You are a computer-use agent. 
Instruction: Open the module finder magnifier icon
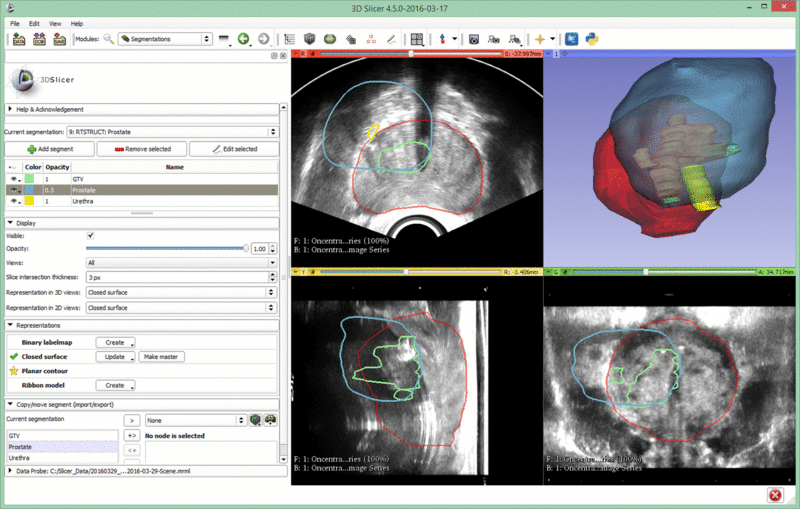[109, 39]
